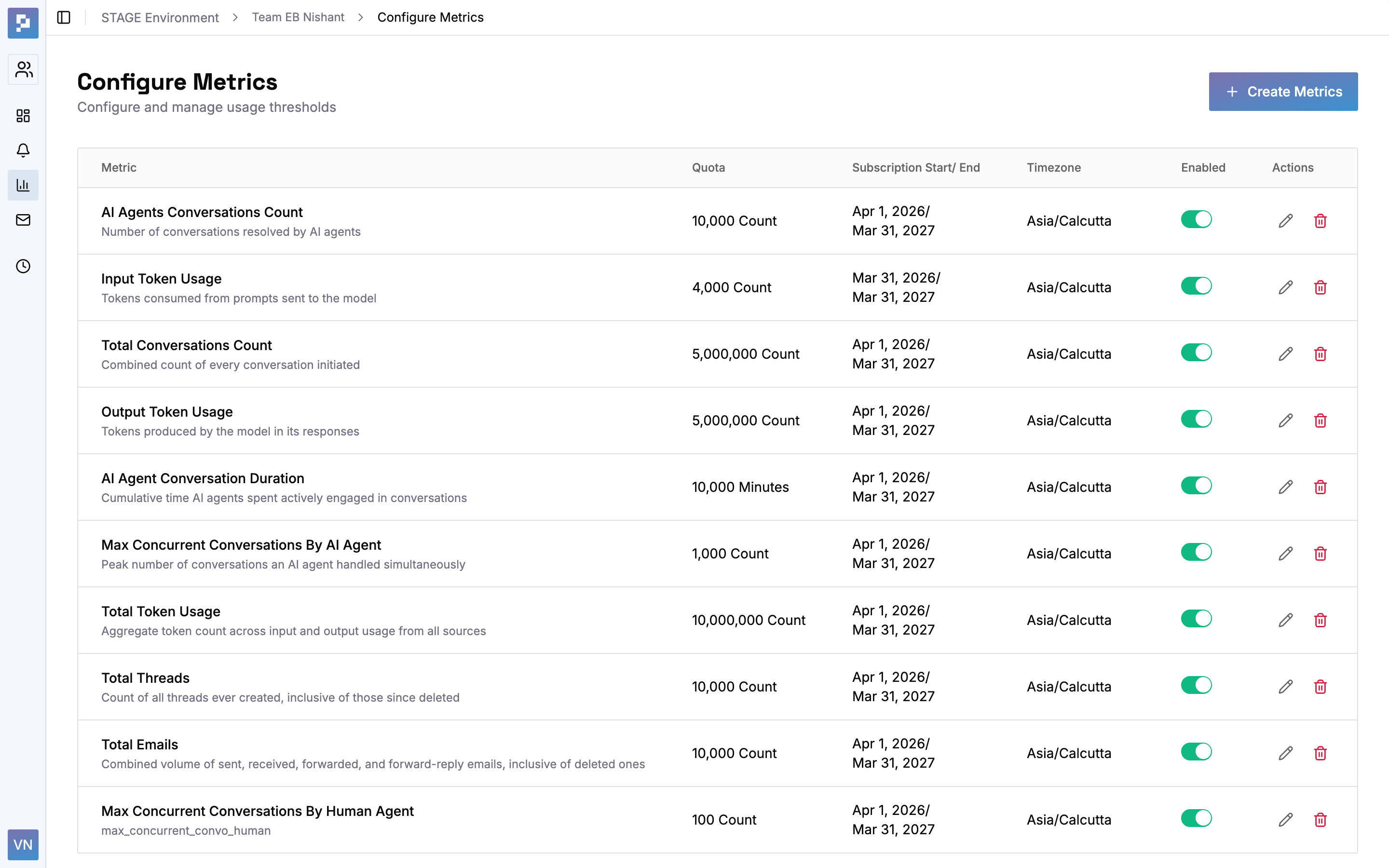Go to STAGE Environment breadcrumb
The height and width of the screenshot is (868, 1389).
(x=160, y=17)
